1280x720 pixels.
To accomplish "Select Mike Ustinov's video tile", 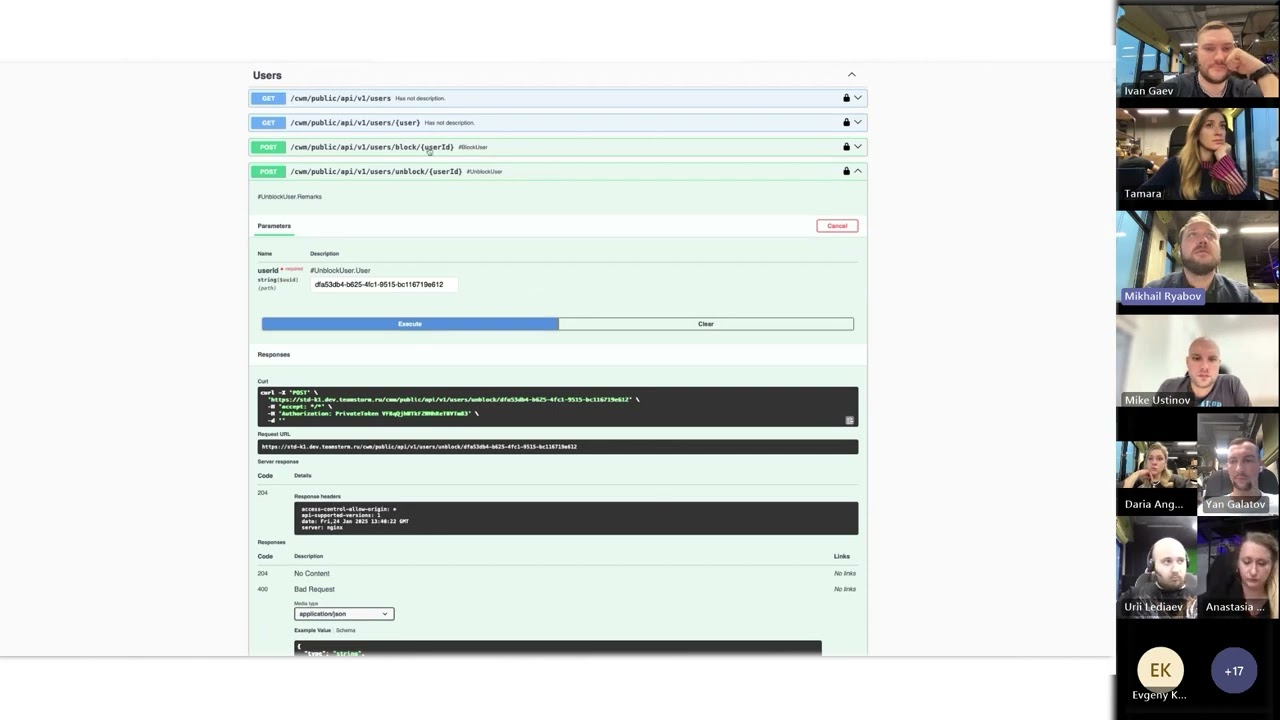I will pos(1198,361).
